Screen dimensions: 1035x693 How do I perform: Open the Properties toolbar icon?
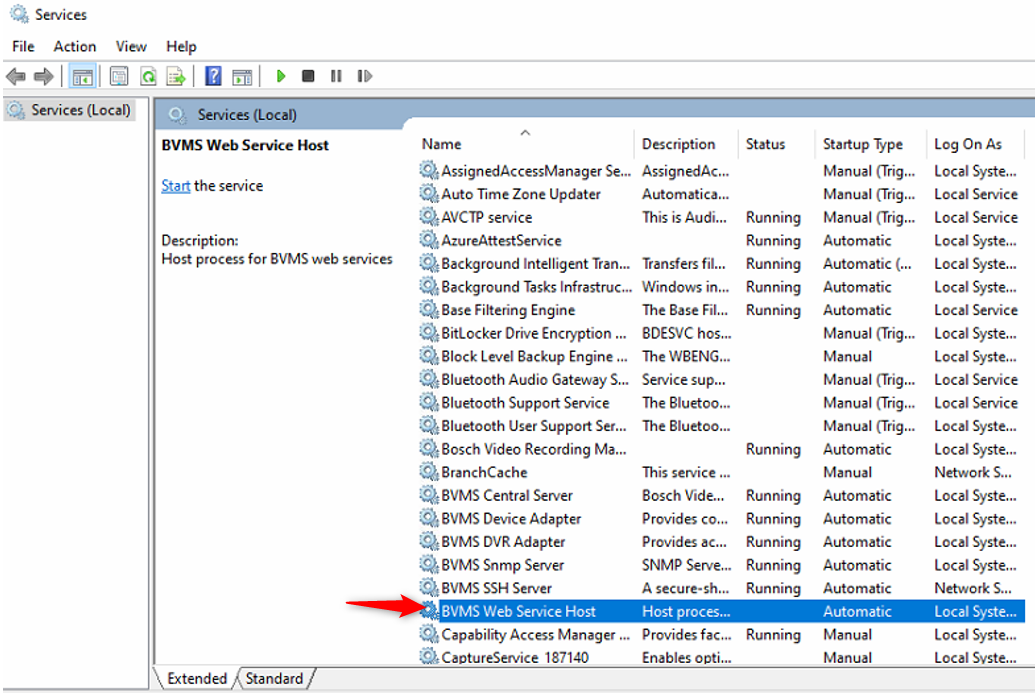[x=119, y=77]
